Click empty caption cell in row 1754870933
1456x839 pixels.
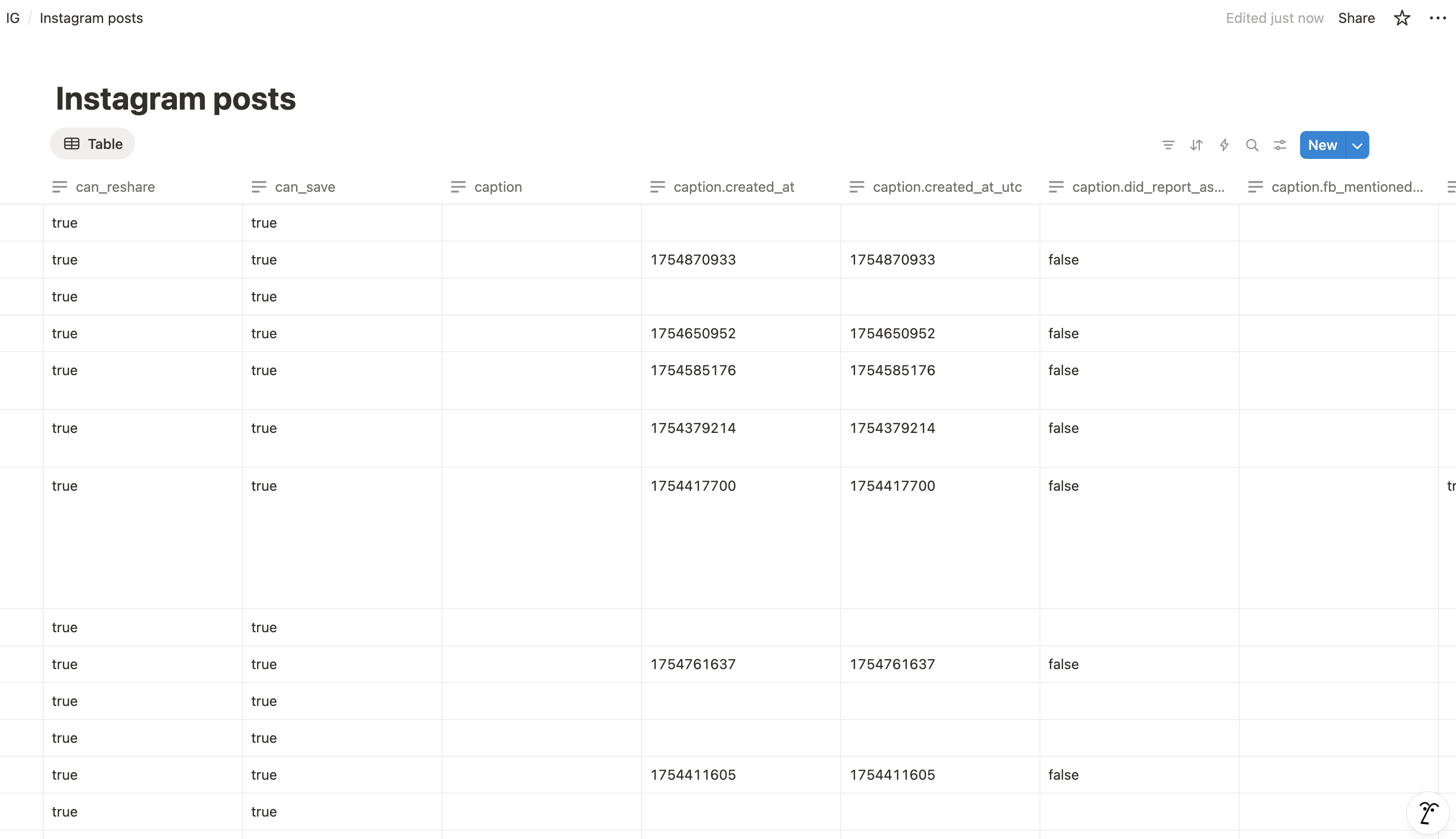(542, 260)
